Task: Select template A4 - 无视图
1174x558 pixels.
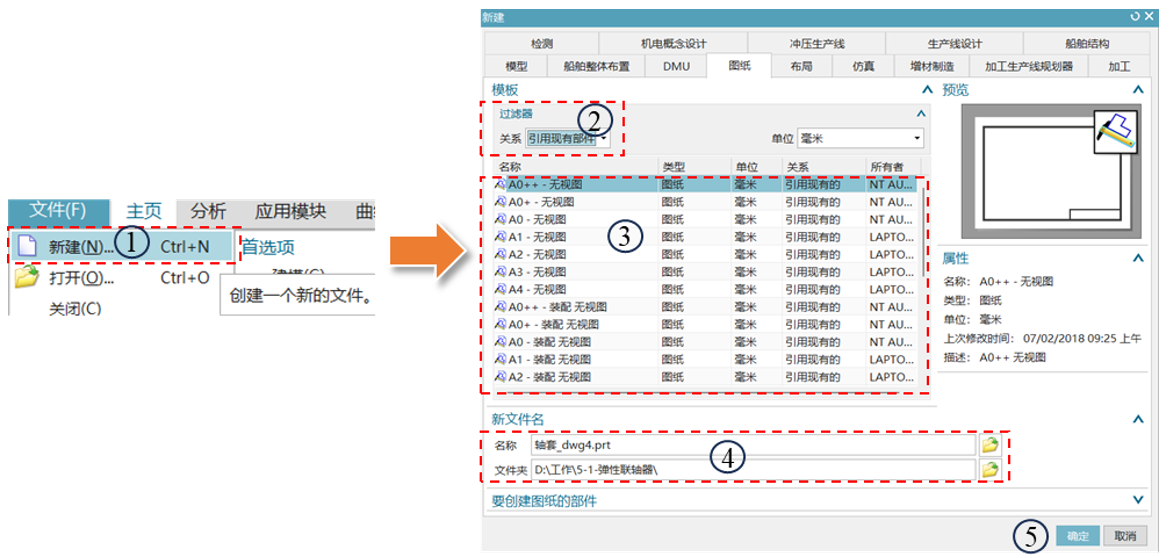Action: (705, 289)
